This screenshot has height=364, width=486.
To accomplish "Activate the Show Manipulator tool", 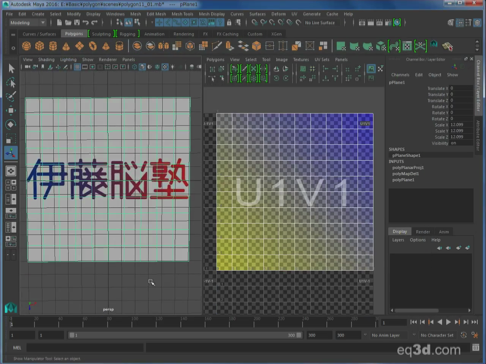I will (x=11, y=153).
